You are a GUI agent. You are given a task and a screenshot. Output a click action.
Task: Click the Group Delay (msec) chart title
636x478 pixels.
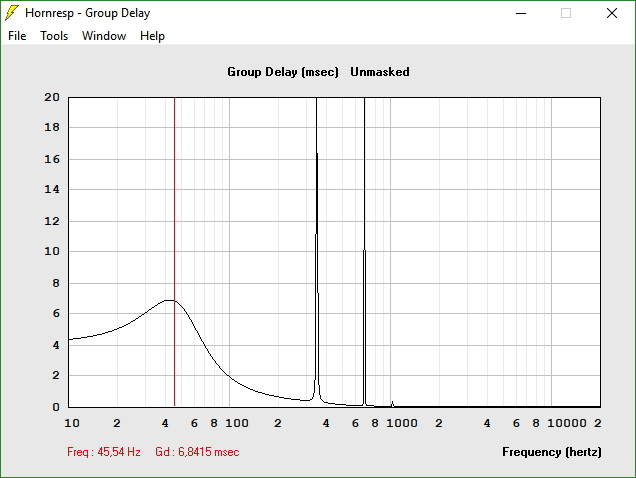(283, 72)
